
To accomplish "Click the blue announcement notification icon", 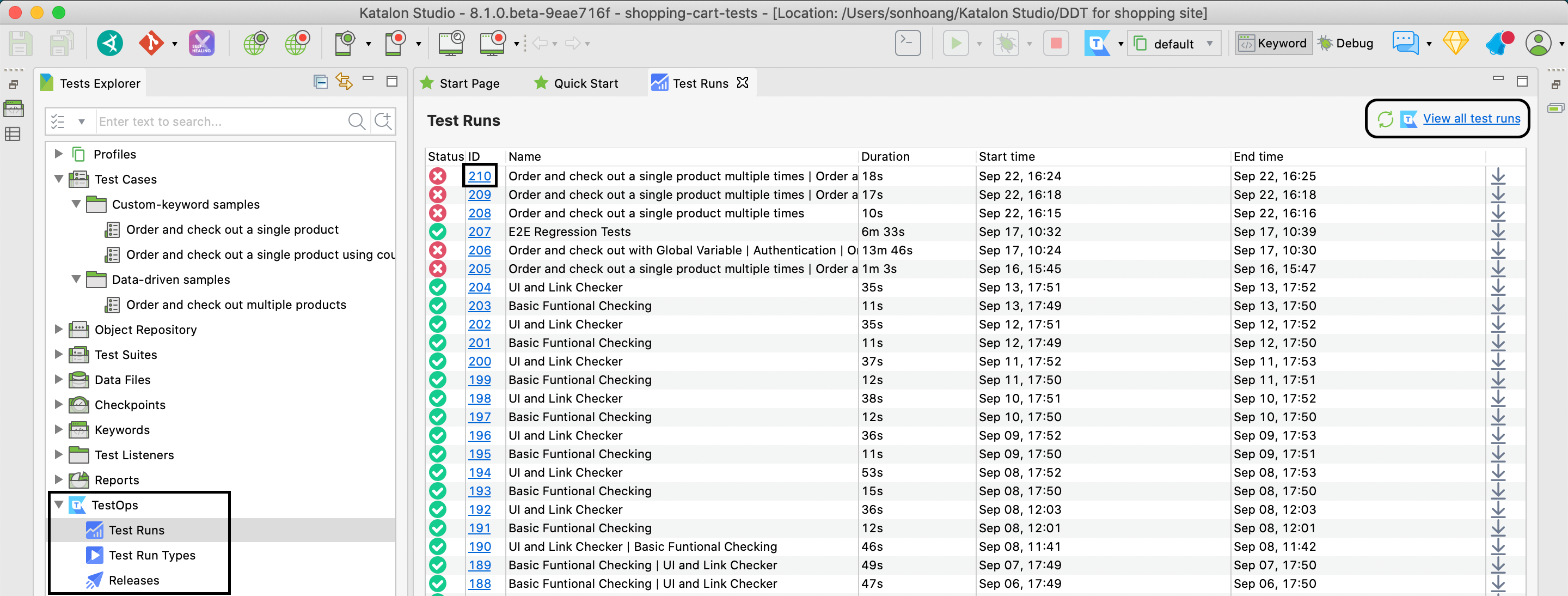I will [x=1499, y=43].
